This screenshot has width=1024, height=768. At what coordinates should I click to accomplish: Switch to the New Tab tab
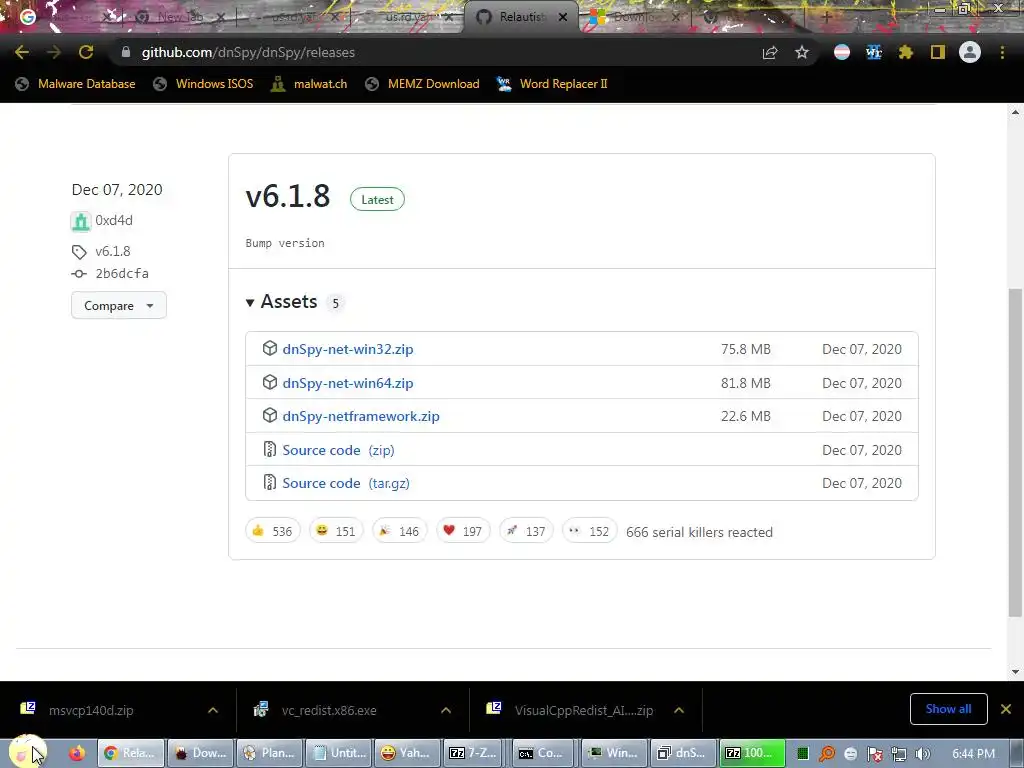click(x=180, y=17)
